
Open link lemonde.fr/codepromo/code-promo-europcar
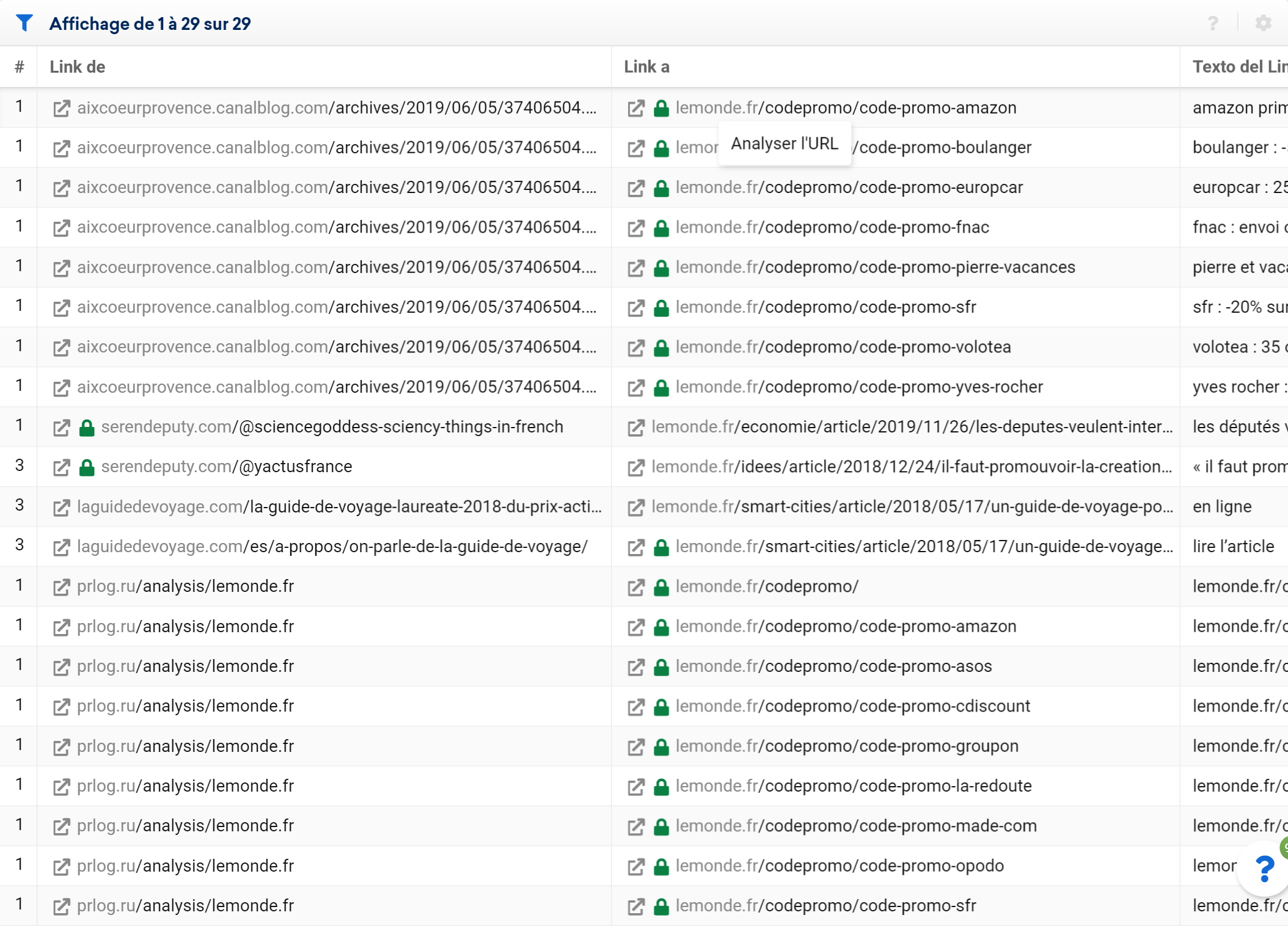pyautogui.click(x=849, y=188)
